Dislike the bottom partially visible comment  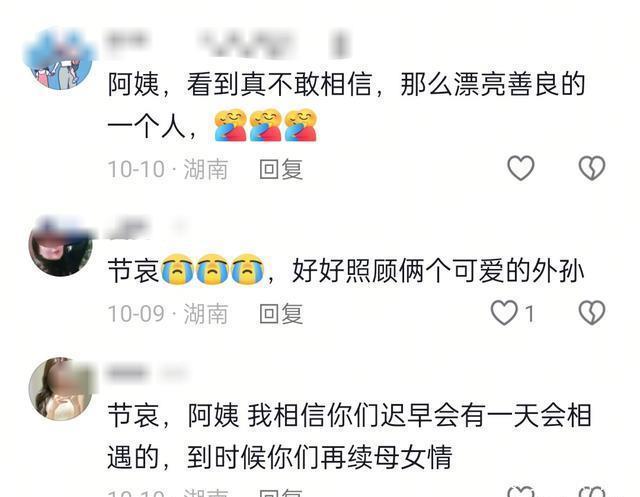[592, 492]
